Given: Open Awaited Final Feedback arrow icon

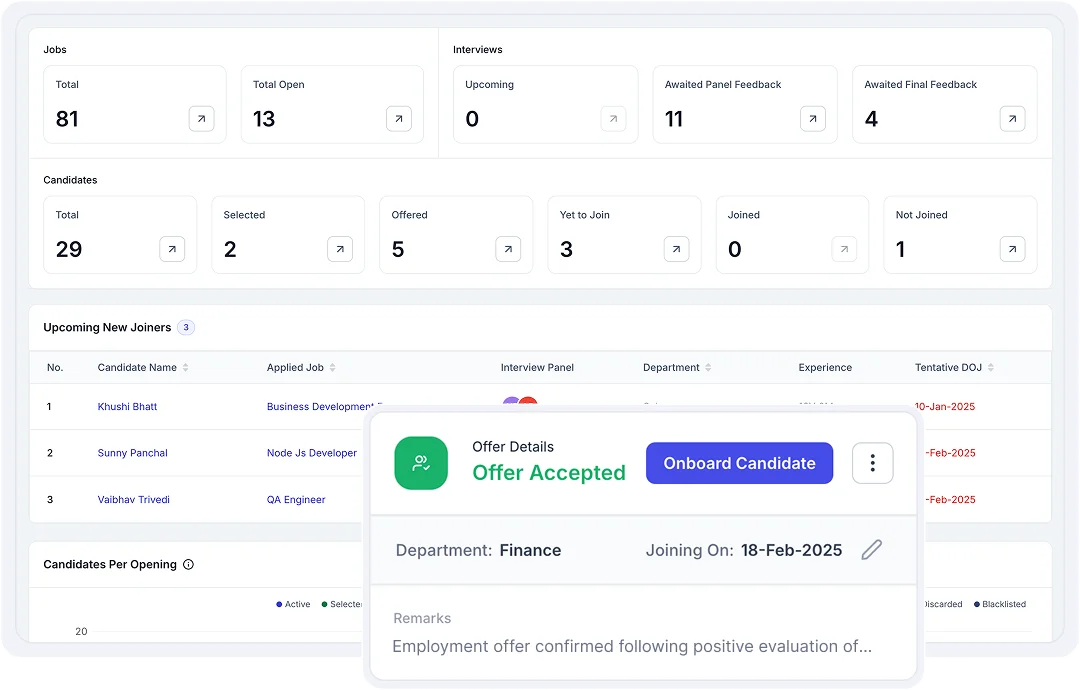Looking at the screenshot, I should point(1012,119).
